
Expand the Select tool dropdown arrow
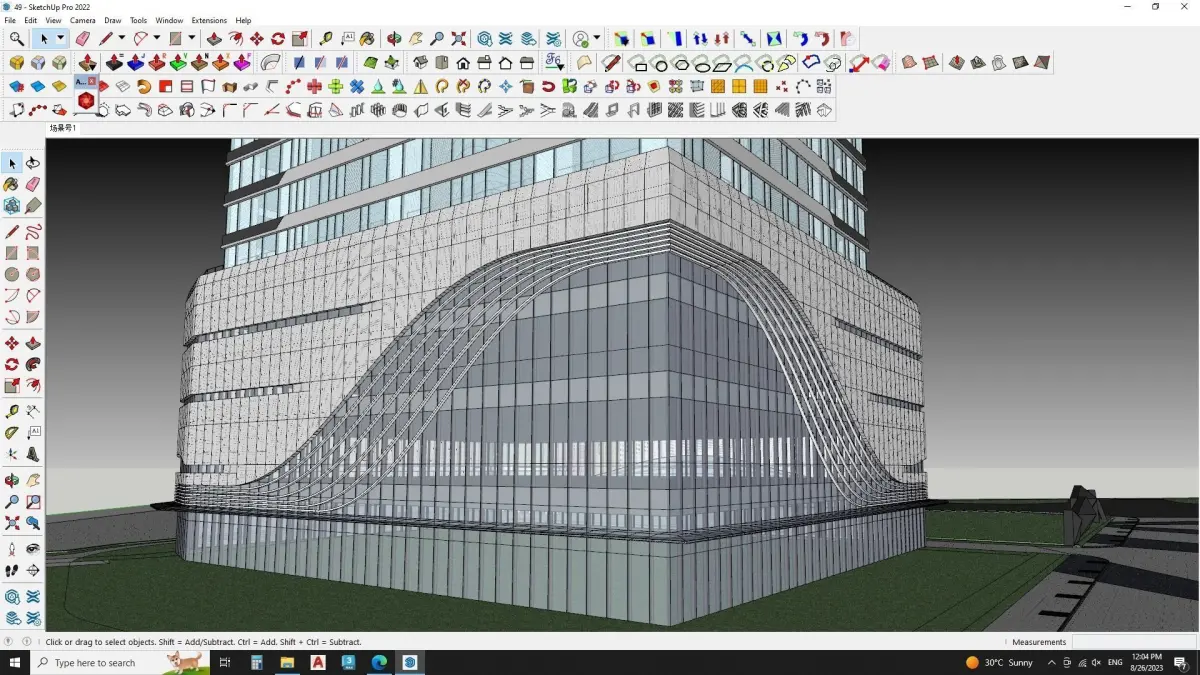[60, 39]
